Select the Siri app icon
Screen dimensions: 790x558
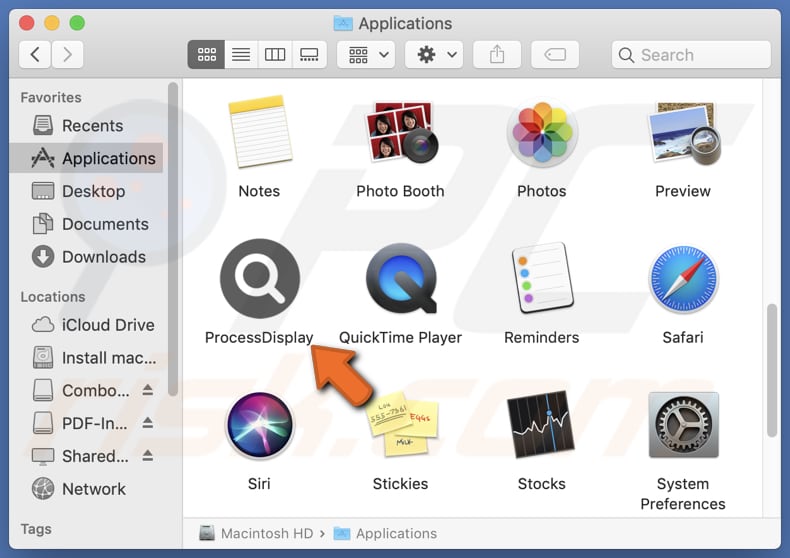[259, 425]
